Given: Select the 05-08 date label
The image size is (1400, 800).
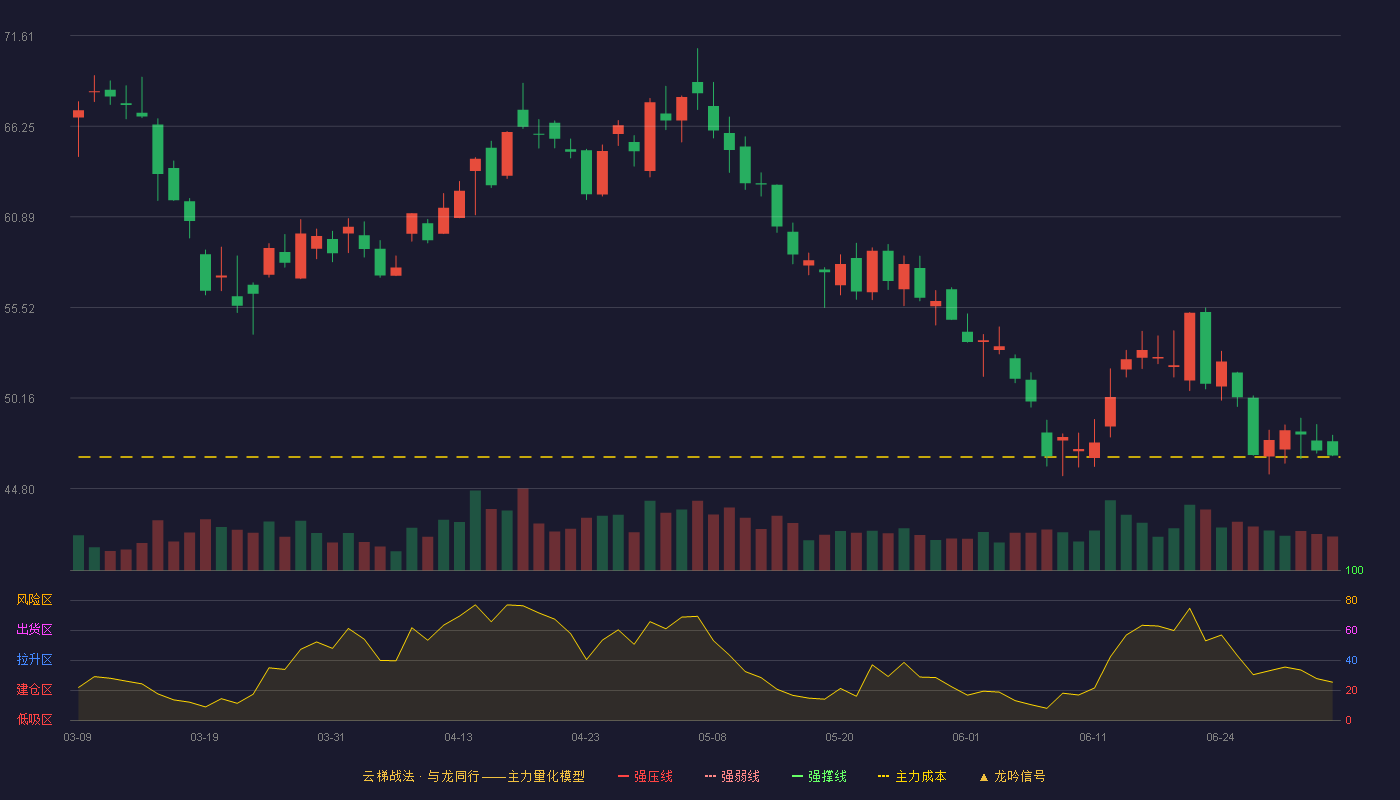Looking at the screenshot, I should 712,737.
